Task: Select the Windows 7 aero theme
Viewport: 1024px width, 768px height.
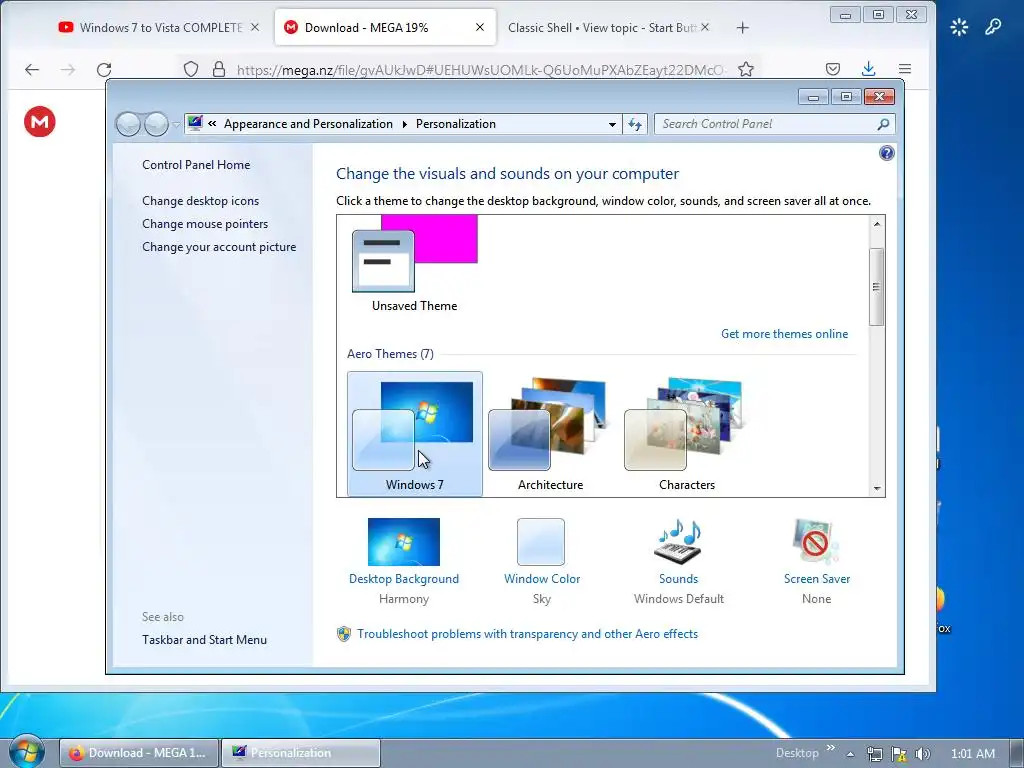Action: (415, 434)
